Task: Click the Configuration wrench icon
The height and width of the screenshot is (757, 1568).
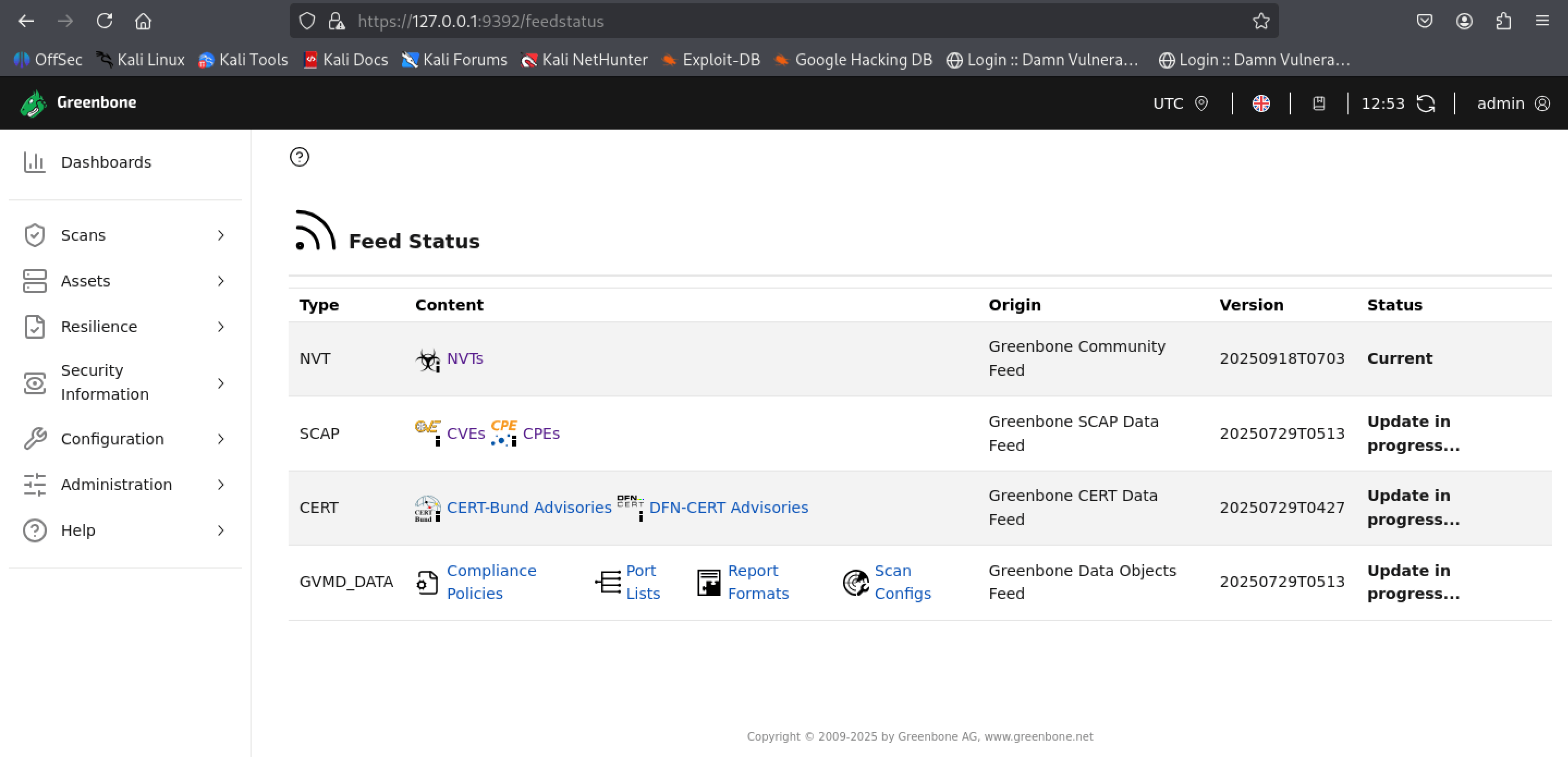Action: point(35,439)
